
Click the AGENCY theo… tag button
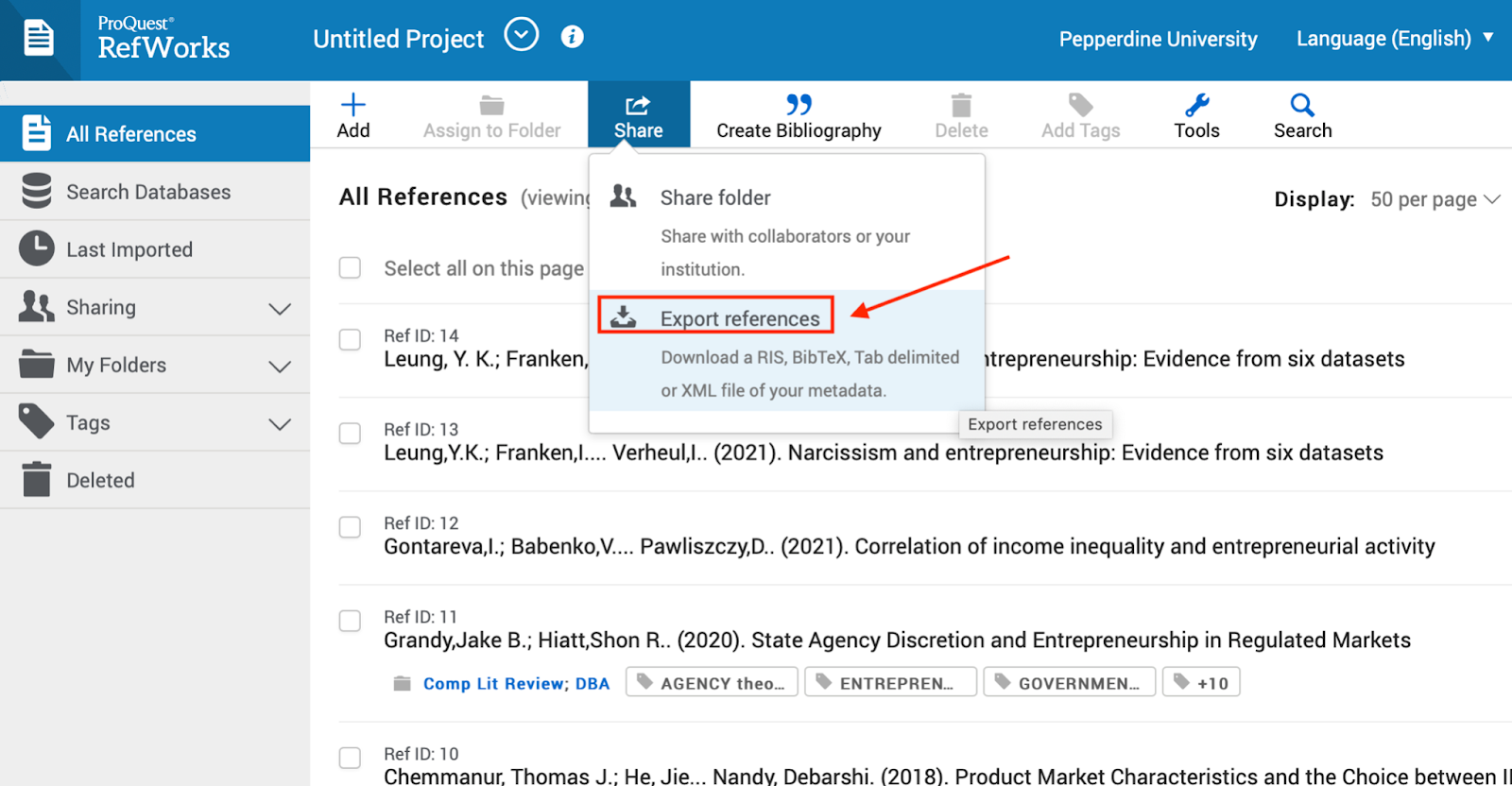(713, 682)
